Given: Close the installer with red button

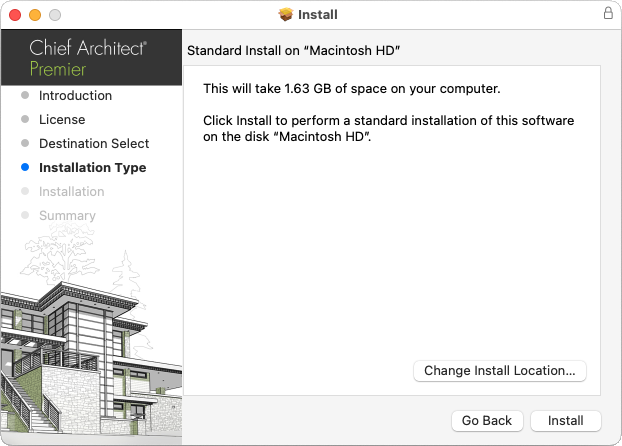Looking at the screenshot, I should click(15, 15).
